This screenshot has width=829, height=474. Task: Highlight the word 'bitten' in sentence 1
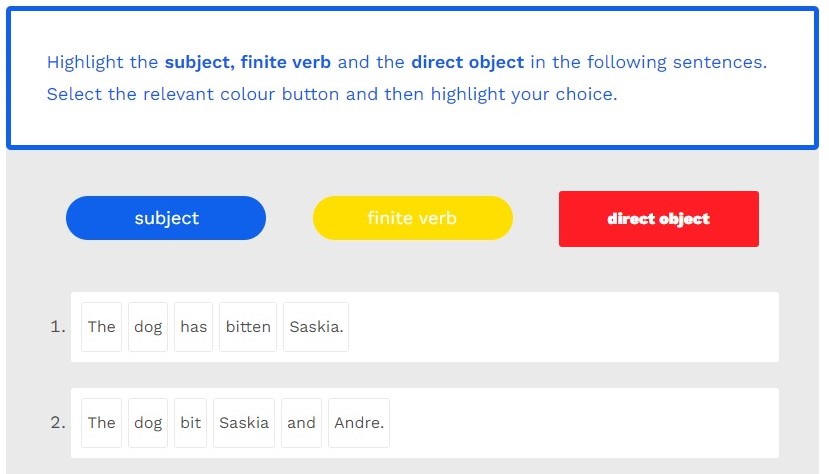click(x=248, y=327)
